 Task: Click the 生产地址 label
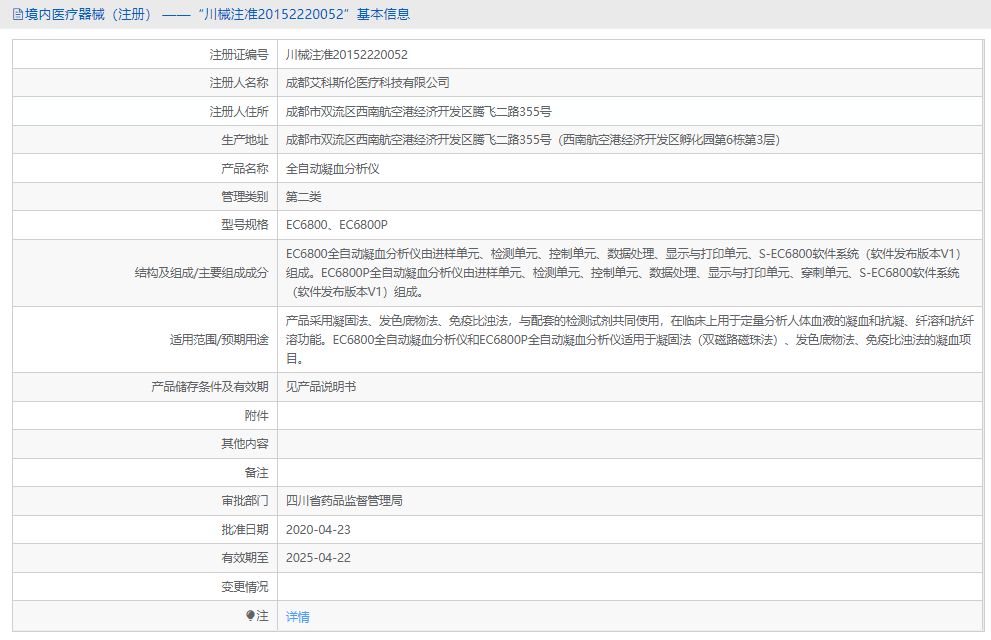pos(245,140)
